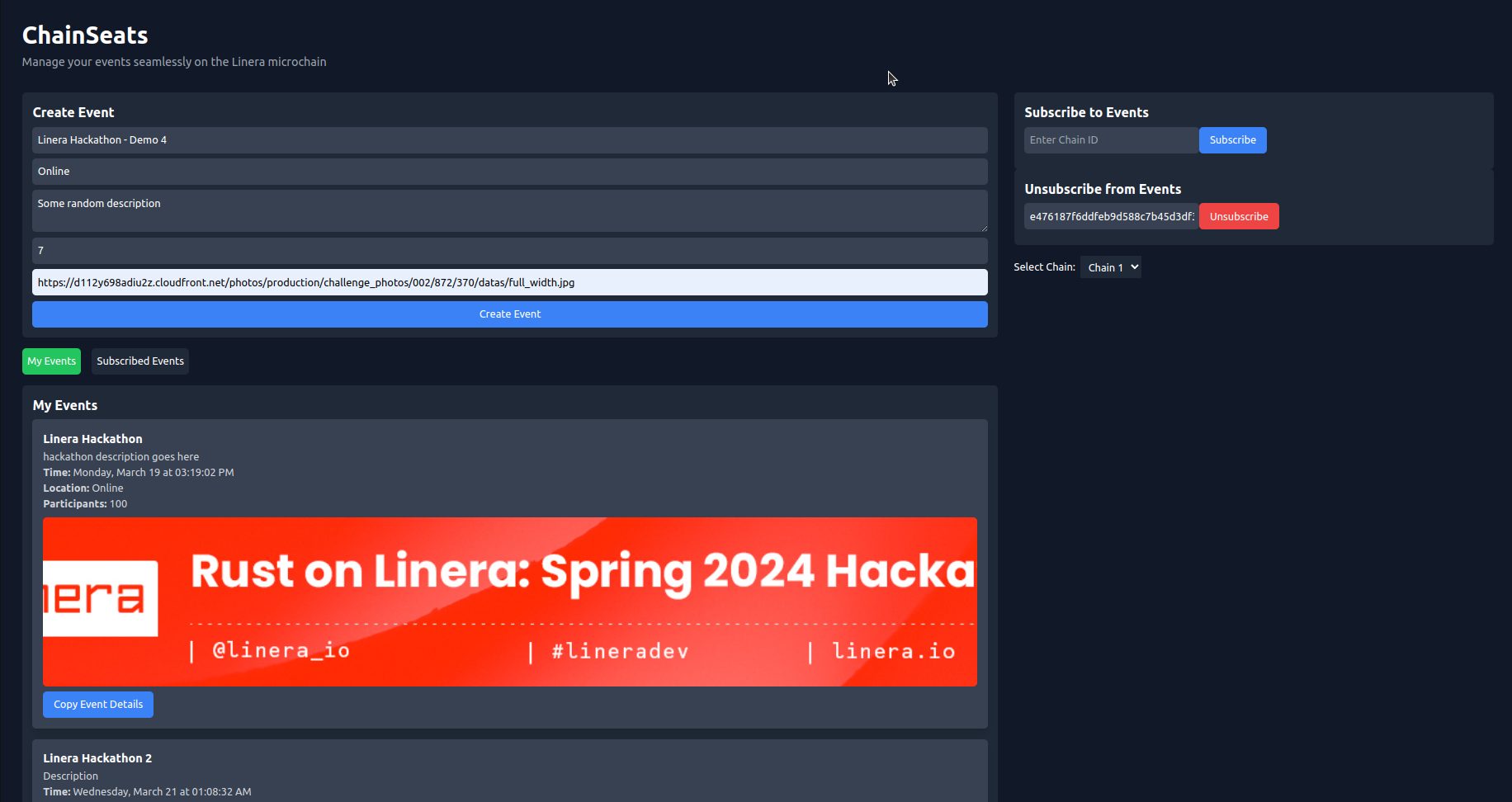Click the blue Subscribe button
This screenshot has width=1512, height=802.
pos(1232,140)
